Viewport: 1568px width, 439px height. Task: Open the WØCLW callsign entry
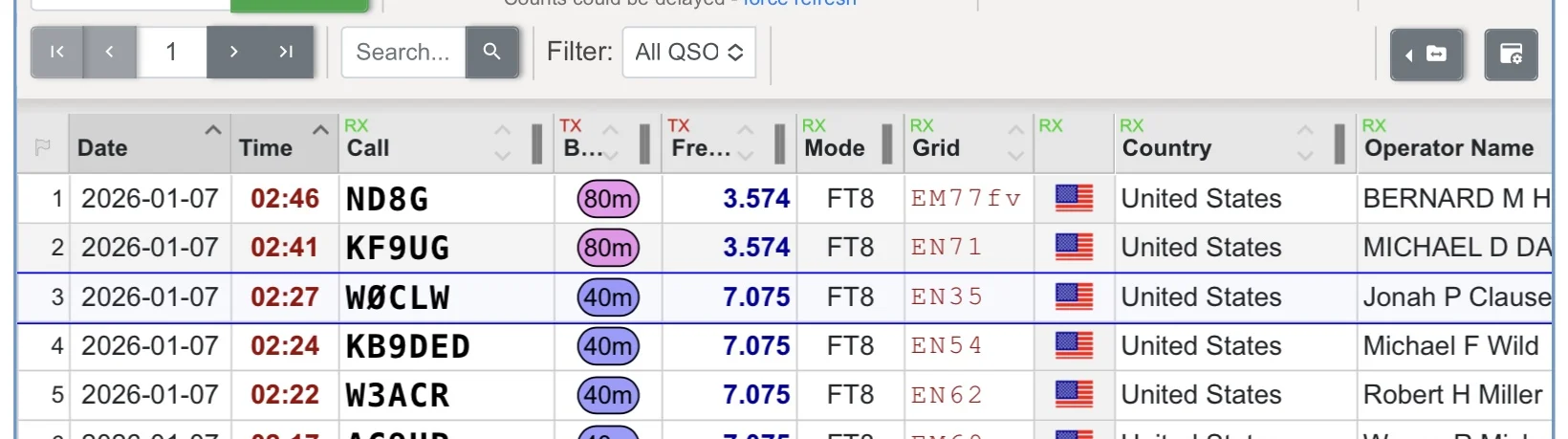[x=398, y=297]
